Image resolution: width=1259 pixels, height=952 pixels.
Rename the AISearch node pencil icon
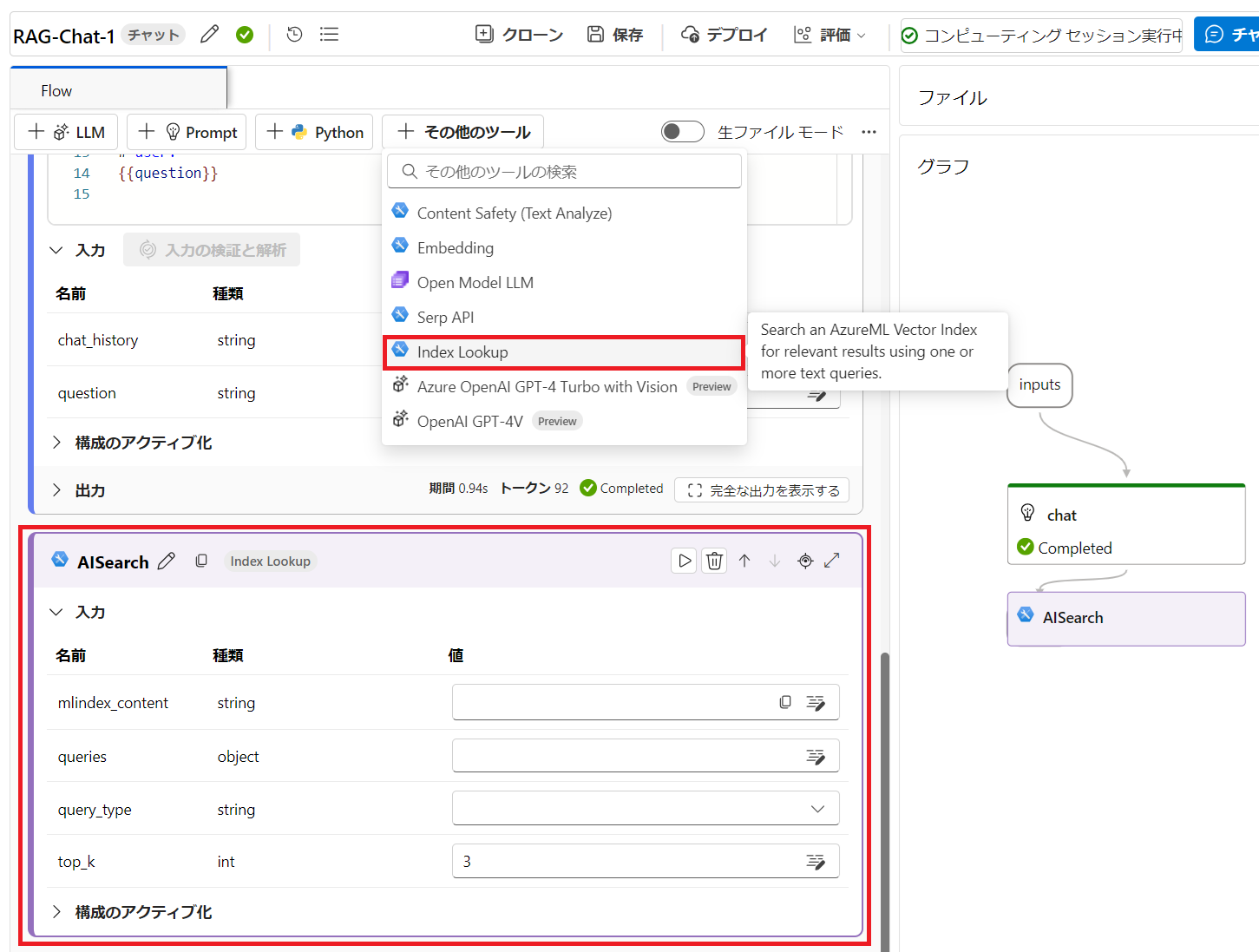pos(167,561)
